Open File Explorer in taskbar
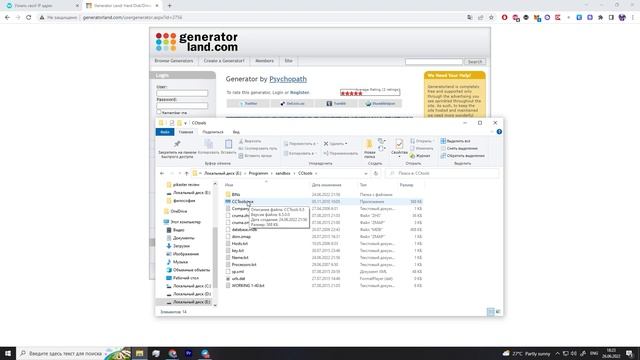 pos(140,353)
